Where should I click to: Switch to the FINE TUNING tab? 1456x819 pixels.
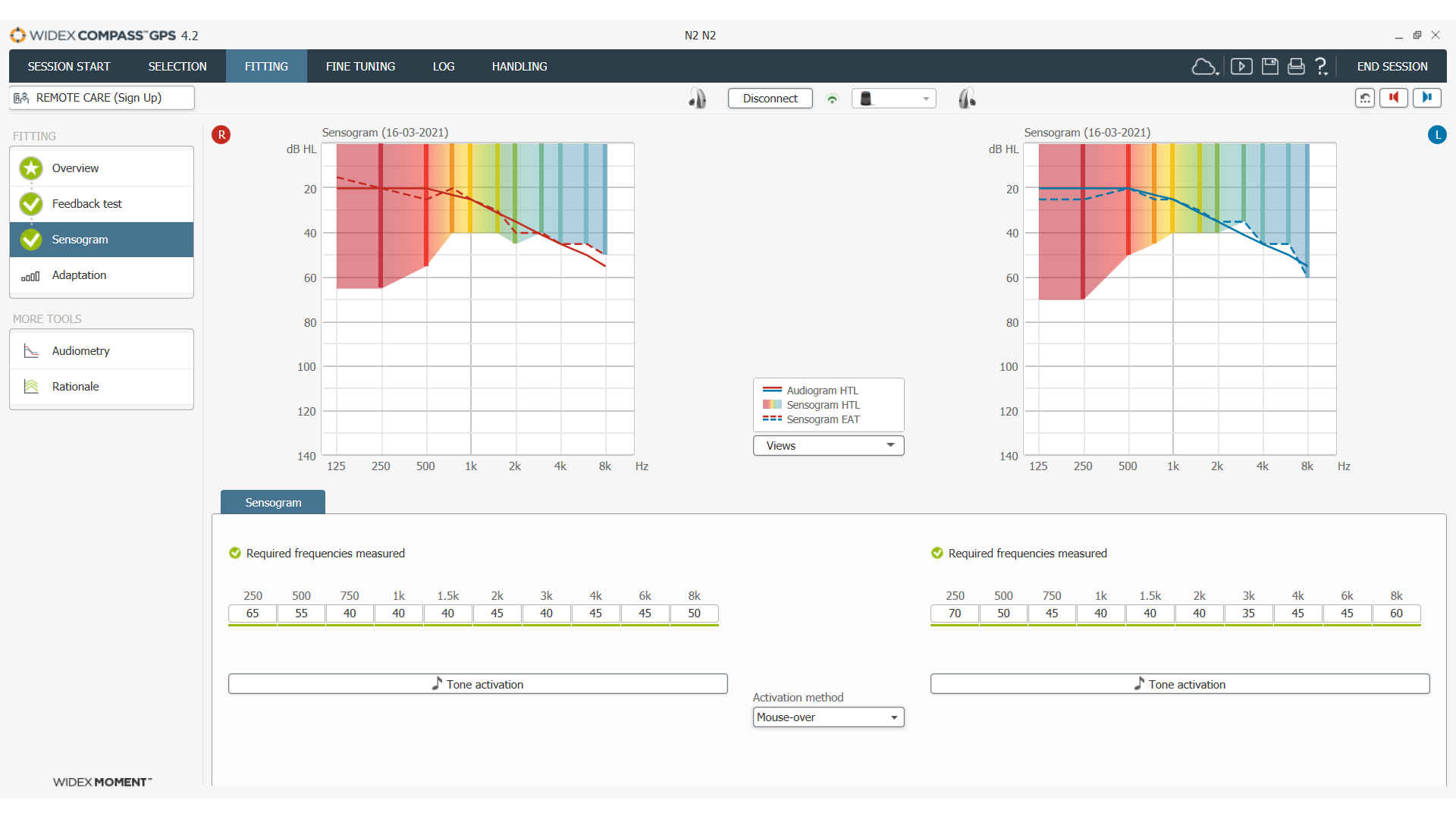[360, 66]
